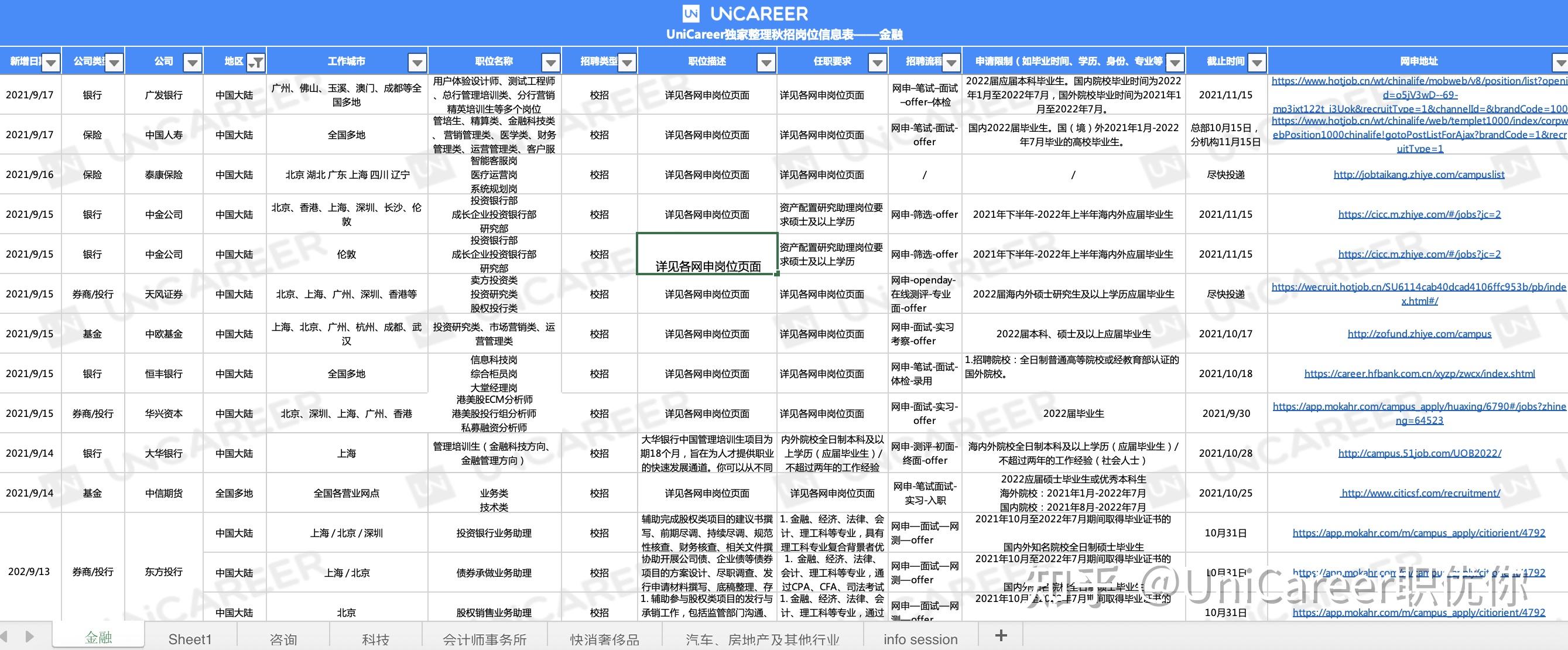
Task: Select the 伦敦 work city cell
Action: click(x=347, y=254)
